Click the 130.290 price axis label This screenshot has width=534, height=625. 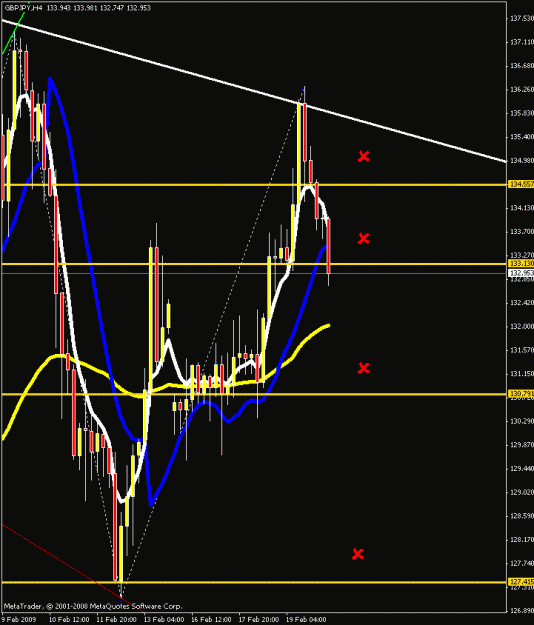522,421
